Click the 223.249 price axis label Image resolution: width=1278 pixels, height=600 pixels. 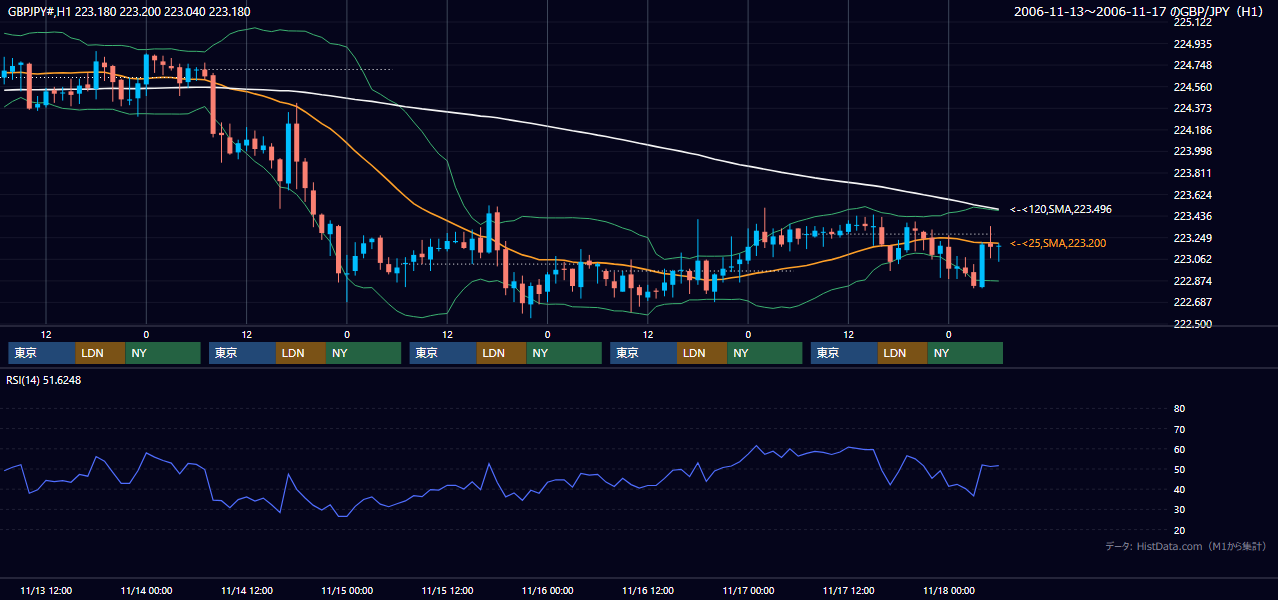tap(1193, 238)
